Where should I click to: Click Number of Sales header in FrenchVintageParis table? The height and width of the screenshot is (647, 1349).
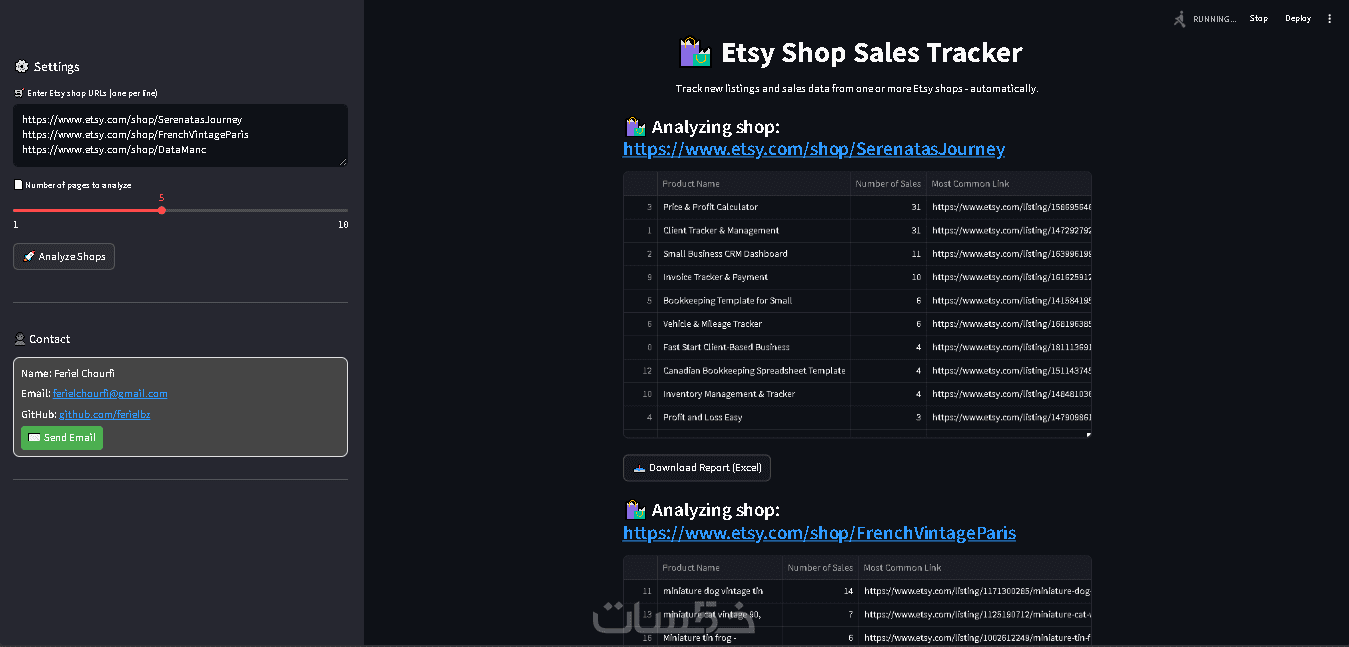820,568
